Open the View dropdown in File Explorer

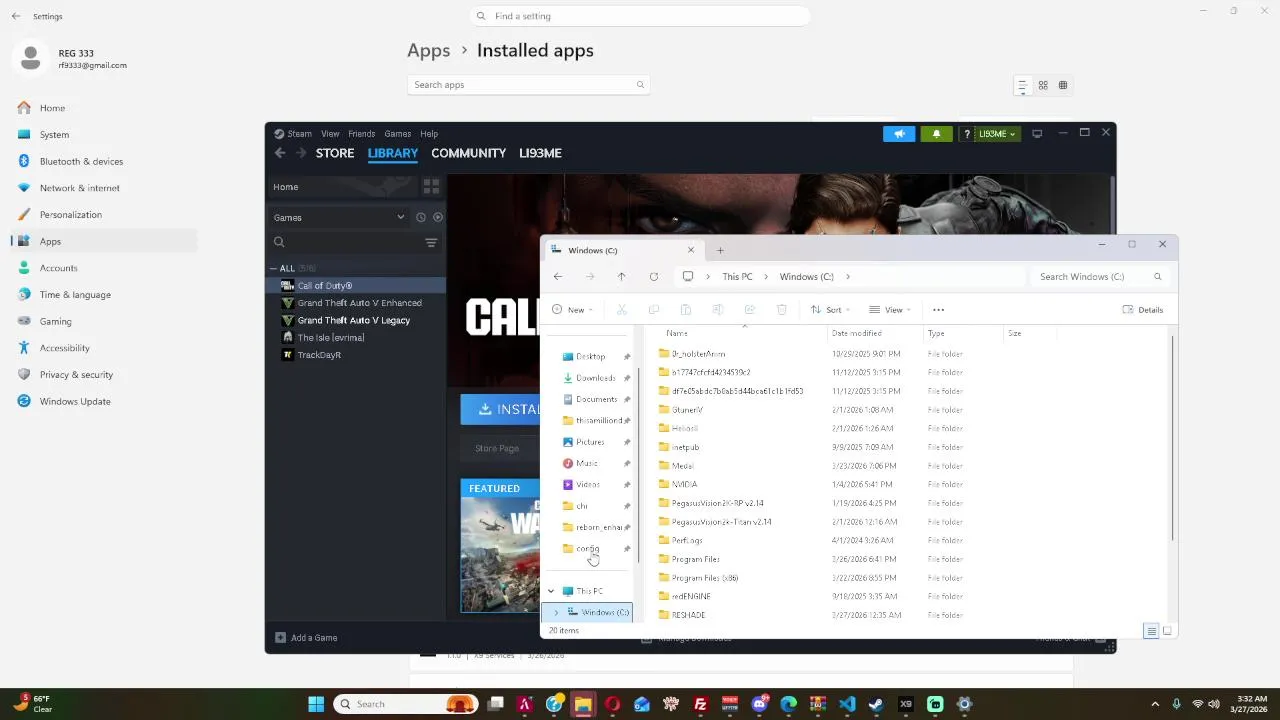(x=890, y=310)
